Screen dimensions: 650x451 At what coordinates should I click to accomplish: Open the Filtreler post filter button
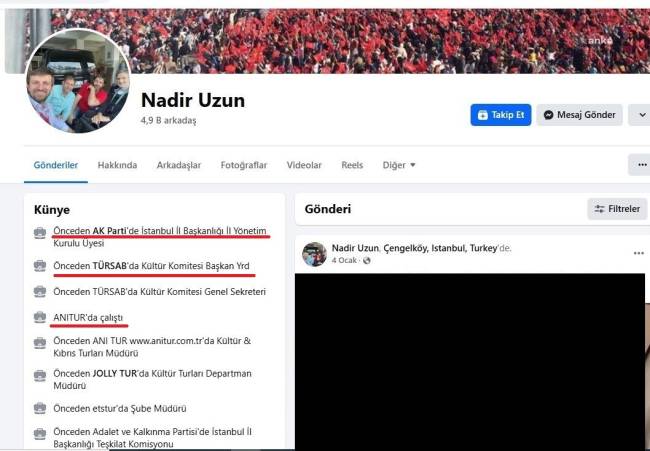coord(617,209)
